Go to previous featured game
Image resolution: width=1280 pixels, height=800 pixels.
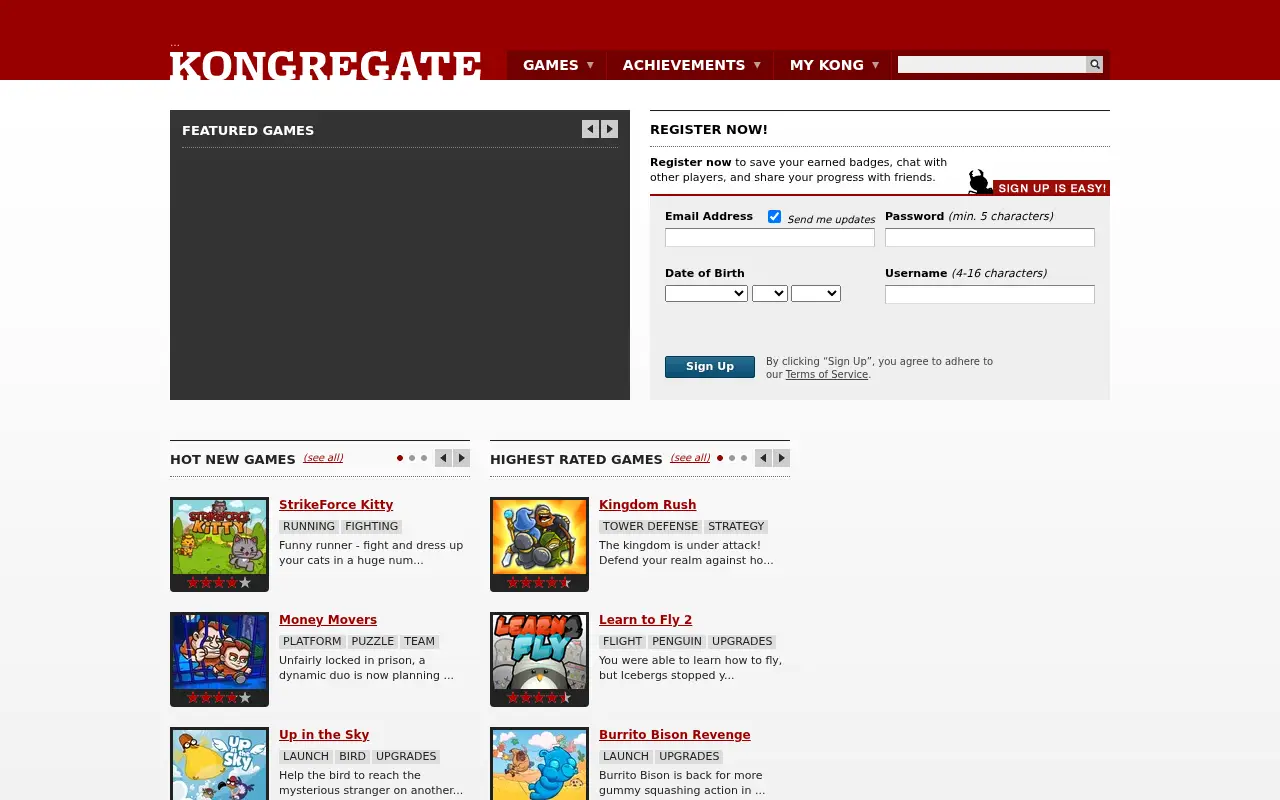tap(590, 129)
